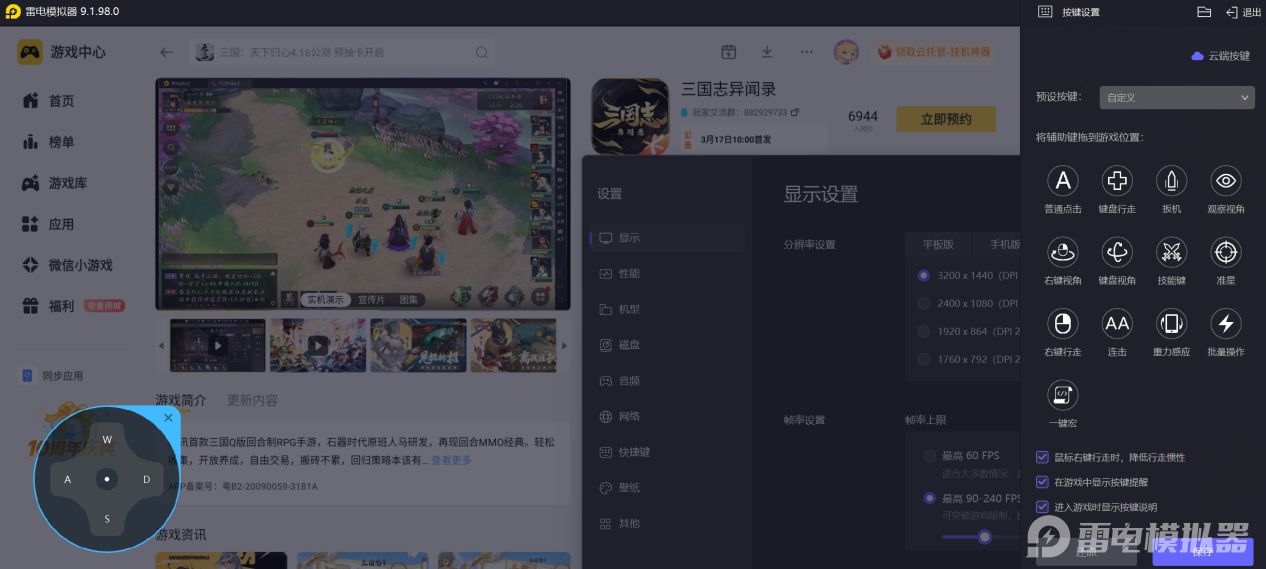Screen dimensions: 1266x569
Task: Click 立即预约 reserve button
Action: pos(946,119)
